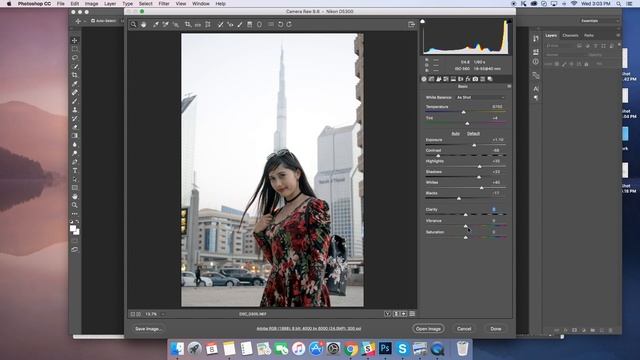Click the Default tone link
The image size is (640, 360).
pos(473,133)
